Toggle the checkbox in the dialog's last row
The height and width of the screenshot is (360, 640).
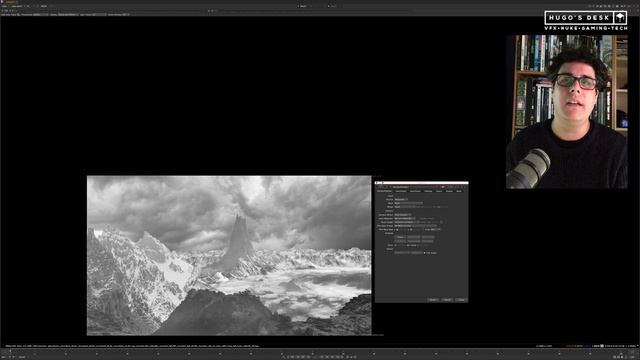[424, 253]
